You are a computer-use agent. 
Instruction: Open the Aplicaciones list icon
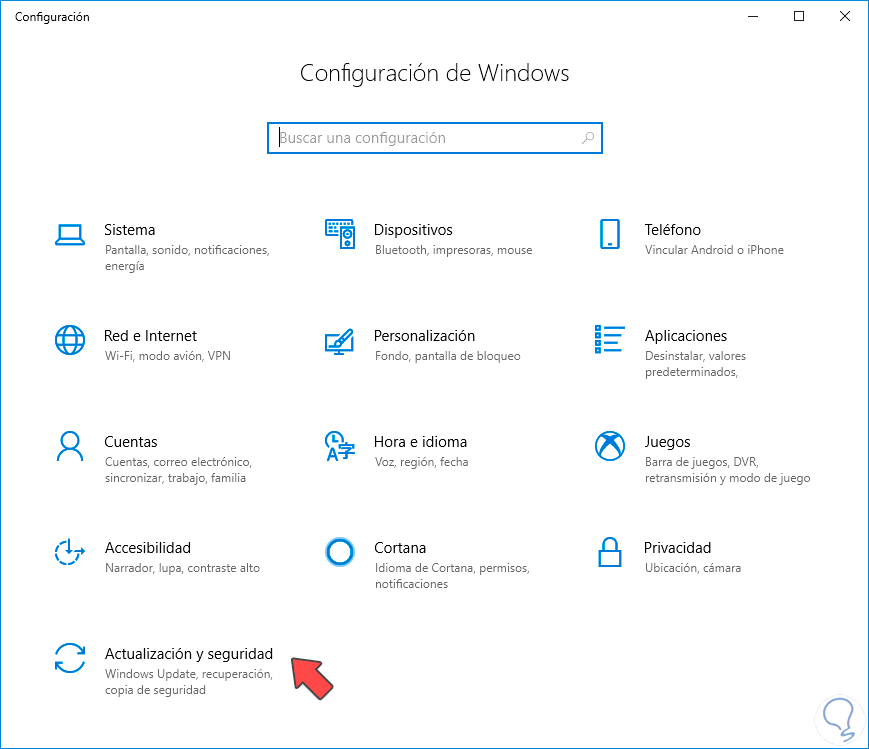(x=610, y=339)
